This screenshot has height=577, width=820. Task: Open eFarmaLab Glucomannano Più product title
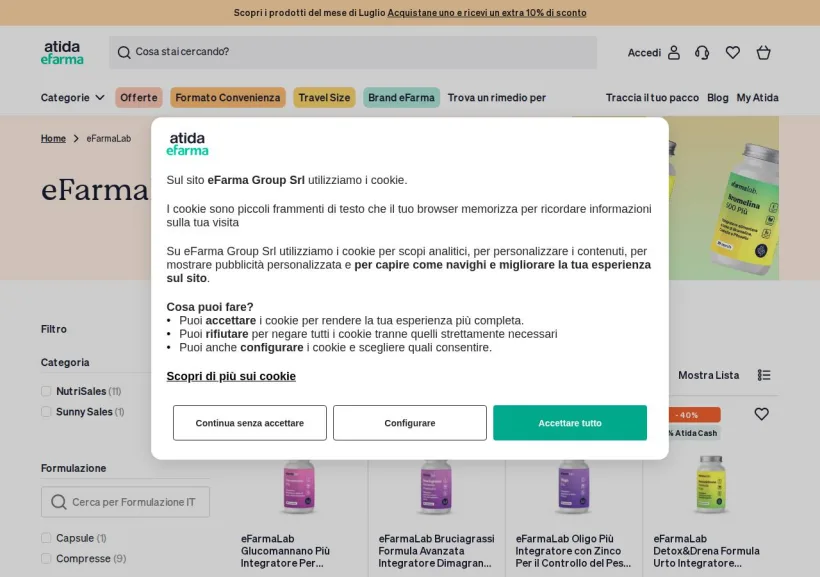click(286, 551)
